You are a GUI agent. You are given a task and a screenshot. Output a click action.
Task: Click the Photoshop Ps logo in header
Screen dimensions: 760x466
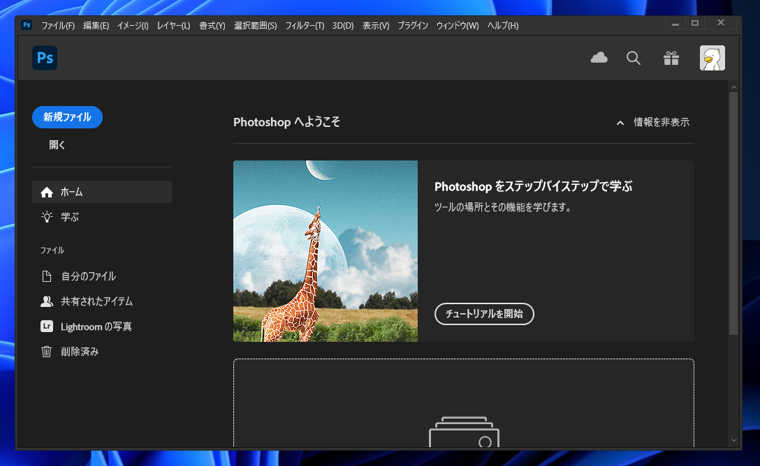(x=45, y=58)
